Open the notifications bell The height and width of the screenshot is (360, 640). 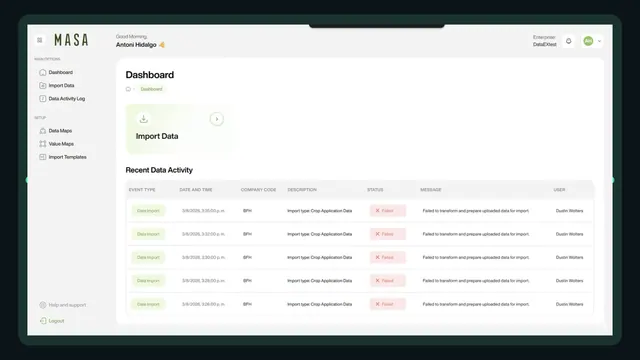(569, 41)
